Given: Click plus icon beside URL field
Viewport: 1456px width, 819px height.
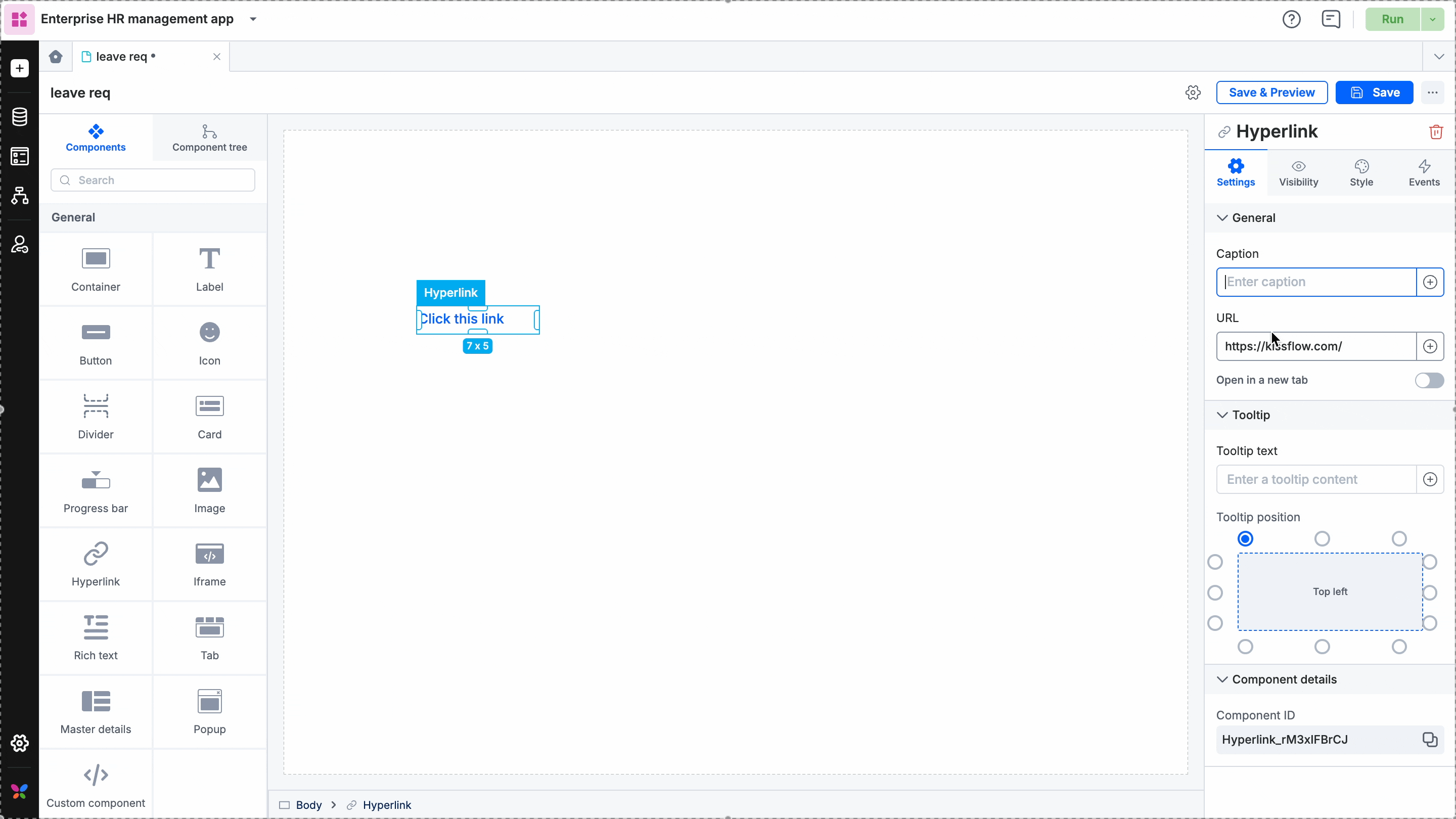Looking at the screenshot, I should coord(1430,346).
